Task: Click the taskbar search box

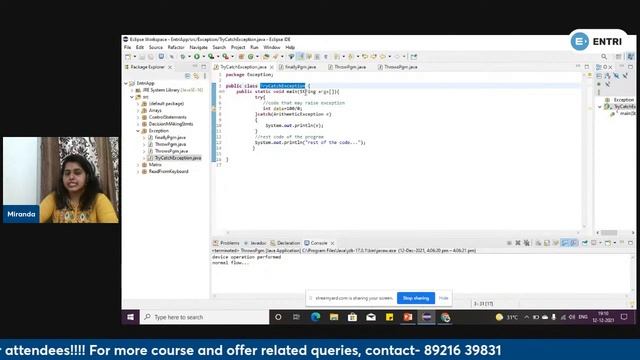Action: point(204,317)
